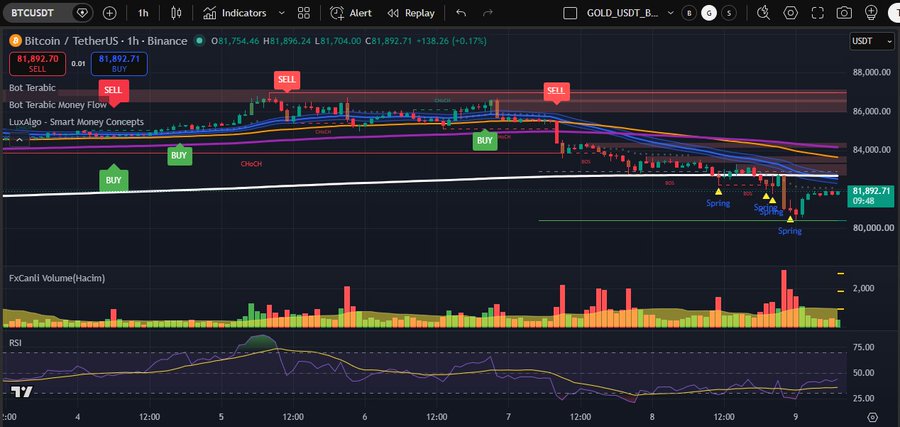900x427 pixels.
Task: Start bar Replay mode
Action: point(411,13)
